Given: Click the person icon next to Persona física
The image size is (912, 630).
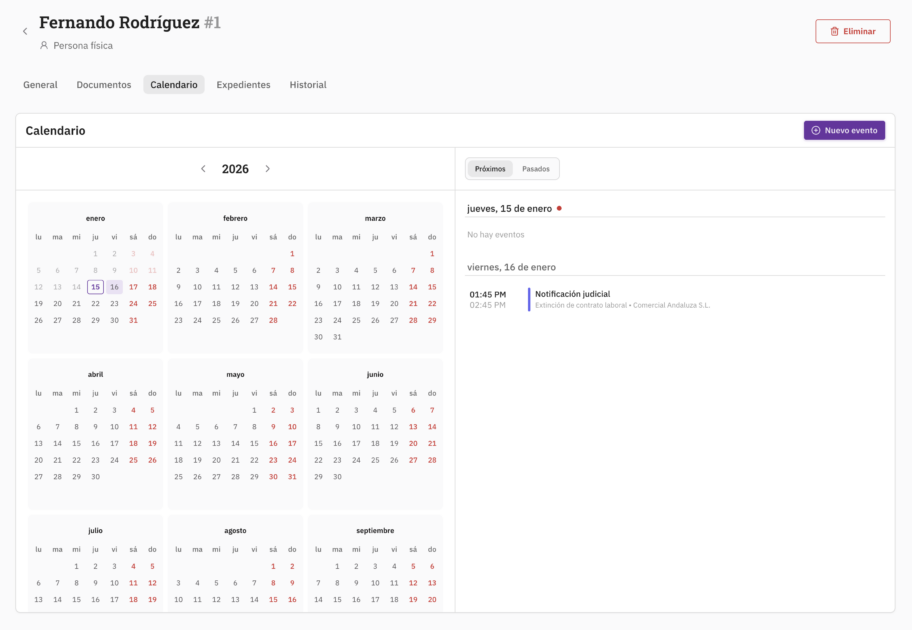Looking at the screenshot, I should pos(44,46).
